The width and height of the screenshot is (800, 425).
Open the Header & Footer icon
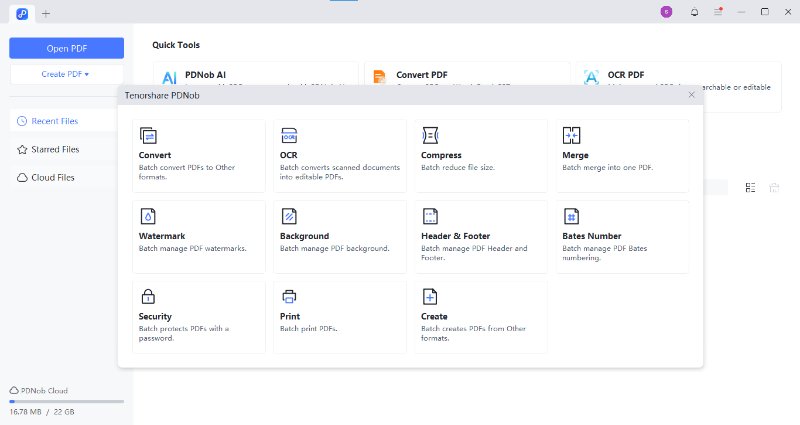pyautogui.click(x=430, y=216)
